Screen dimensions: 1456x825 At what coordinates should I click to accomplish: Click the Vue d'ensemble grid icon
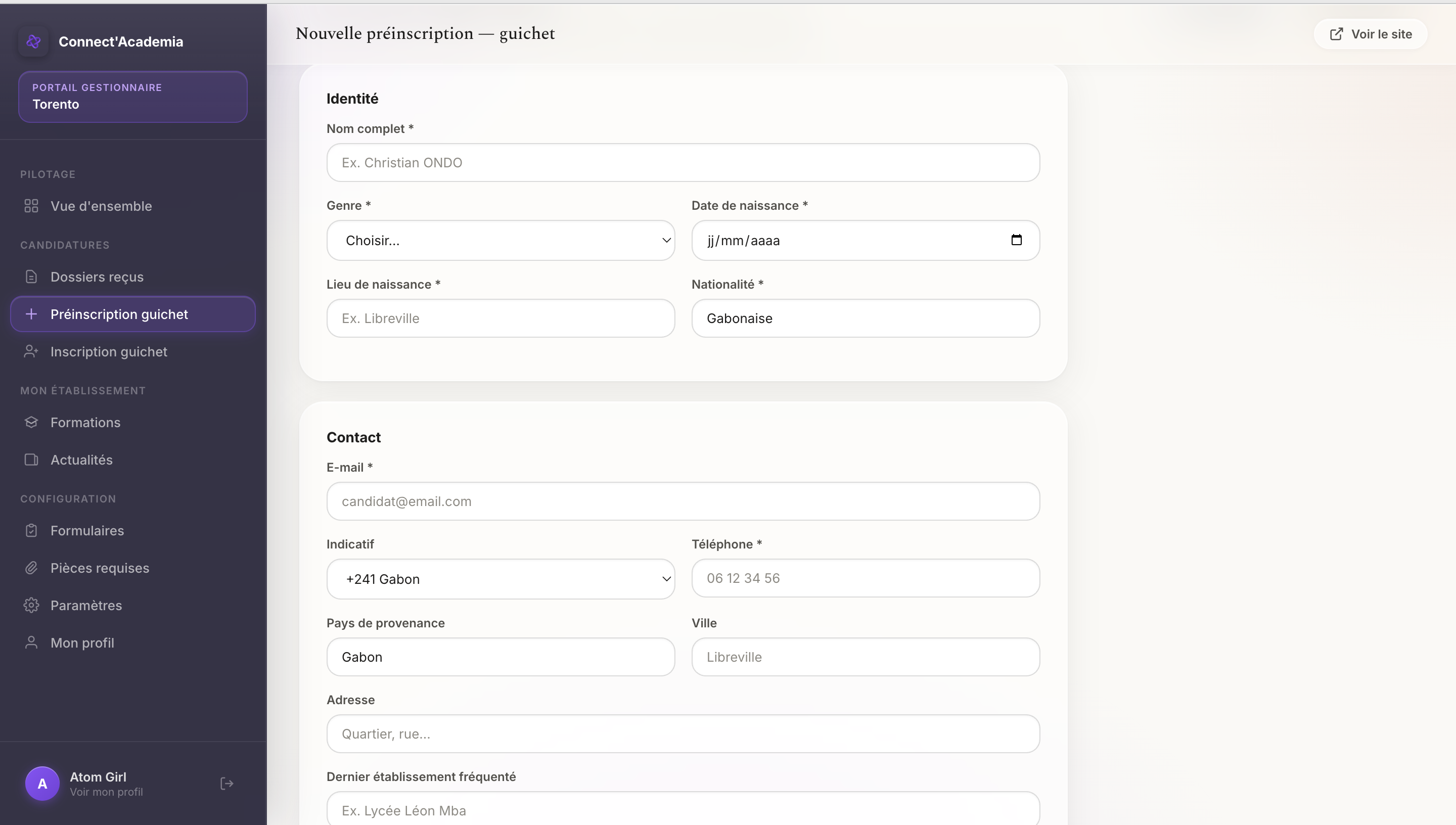pyautogui.click(x=31, y=206)
